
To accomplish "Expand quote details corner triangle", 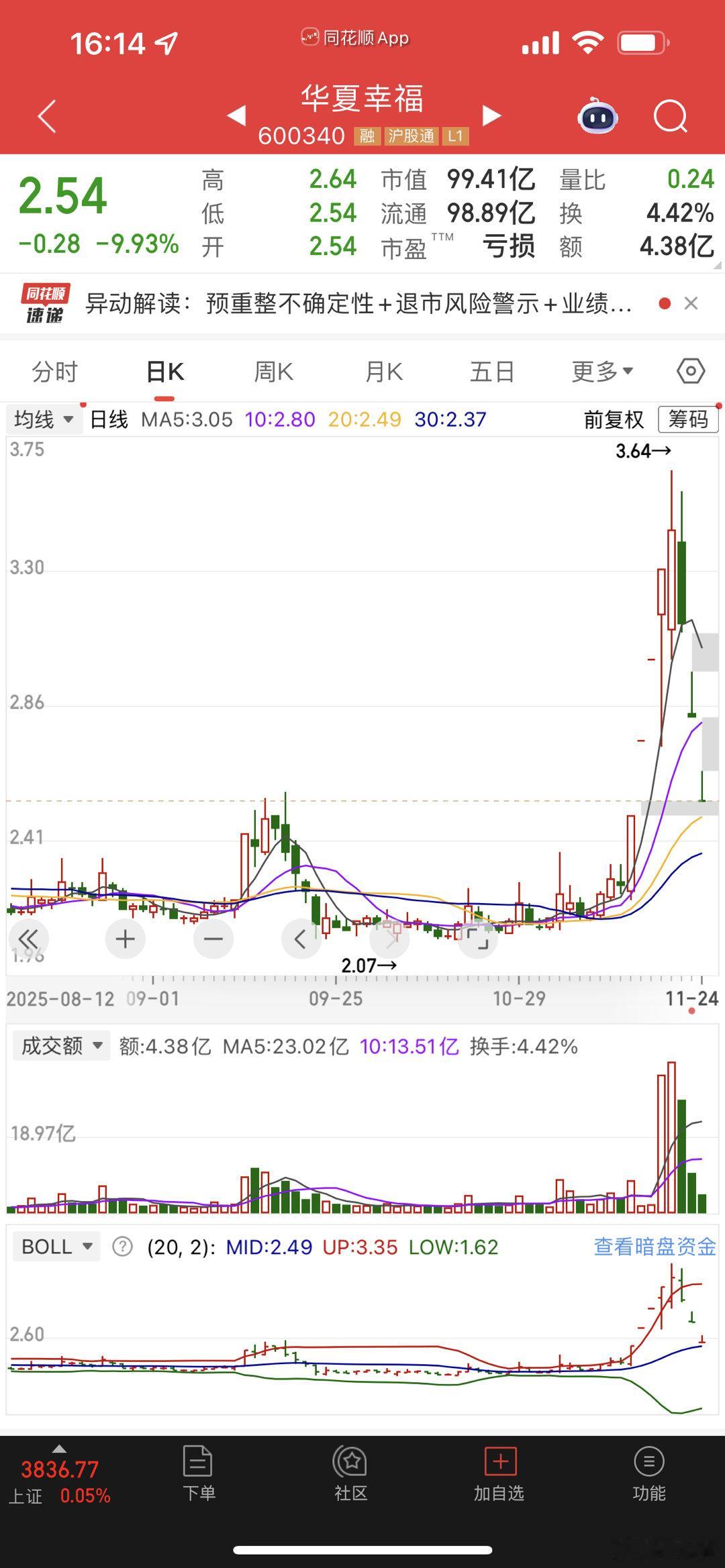I will click(717, 265).
